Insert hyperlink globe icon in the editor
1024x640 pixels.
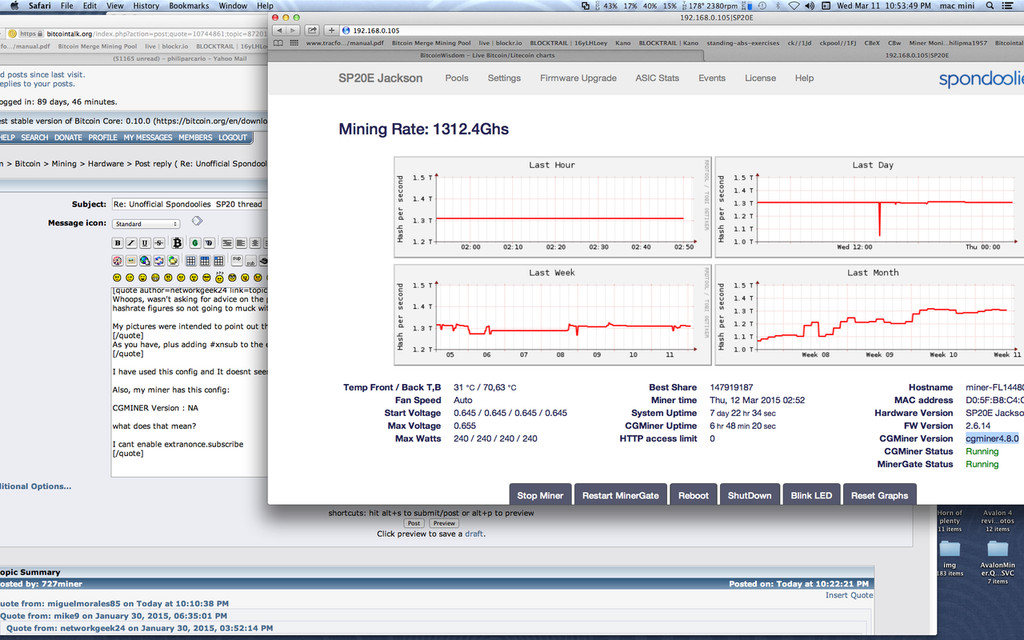(145, 261)
